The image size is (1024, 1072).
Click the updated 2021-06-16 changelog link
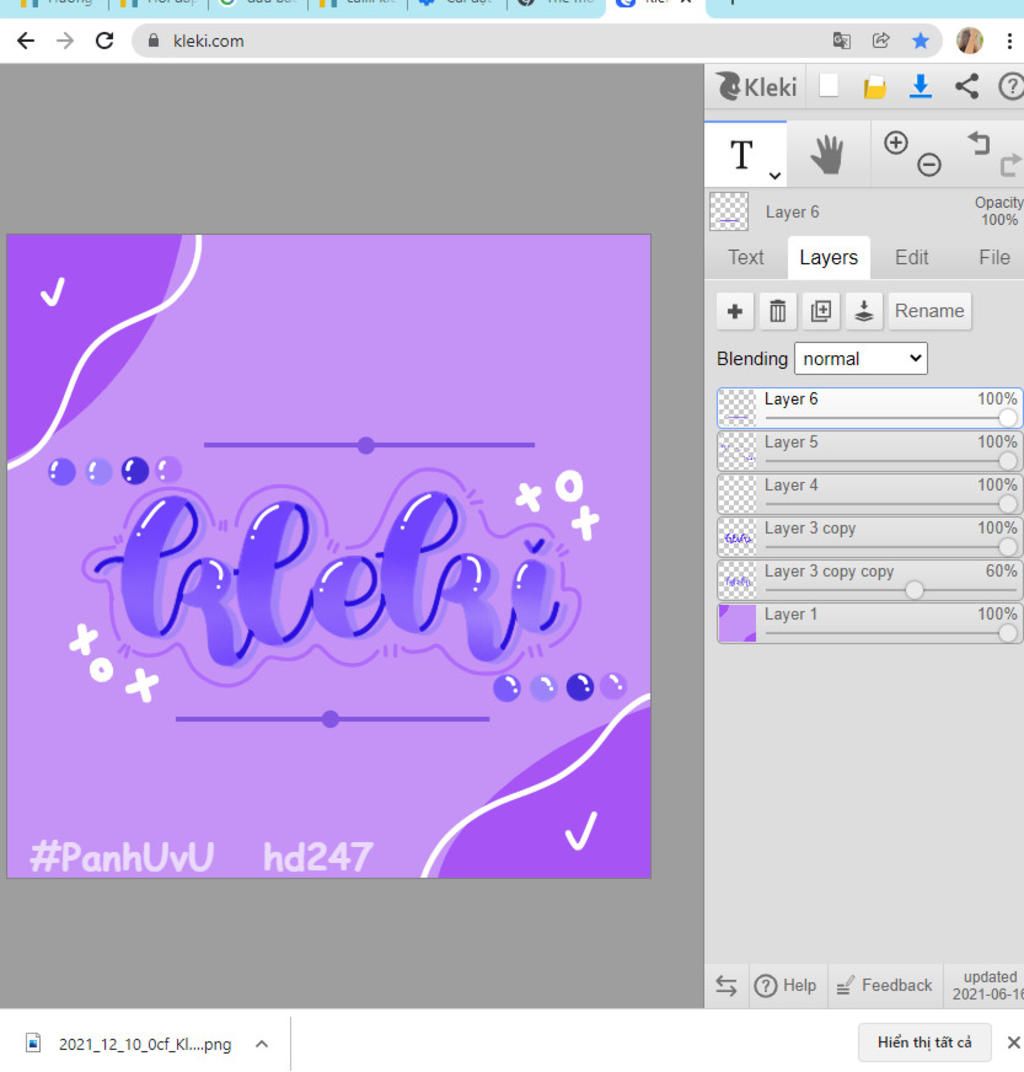987,985
